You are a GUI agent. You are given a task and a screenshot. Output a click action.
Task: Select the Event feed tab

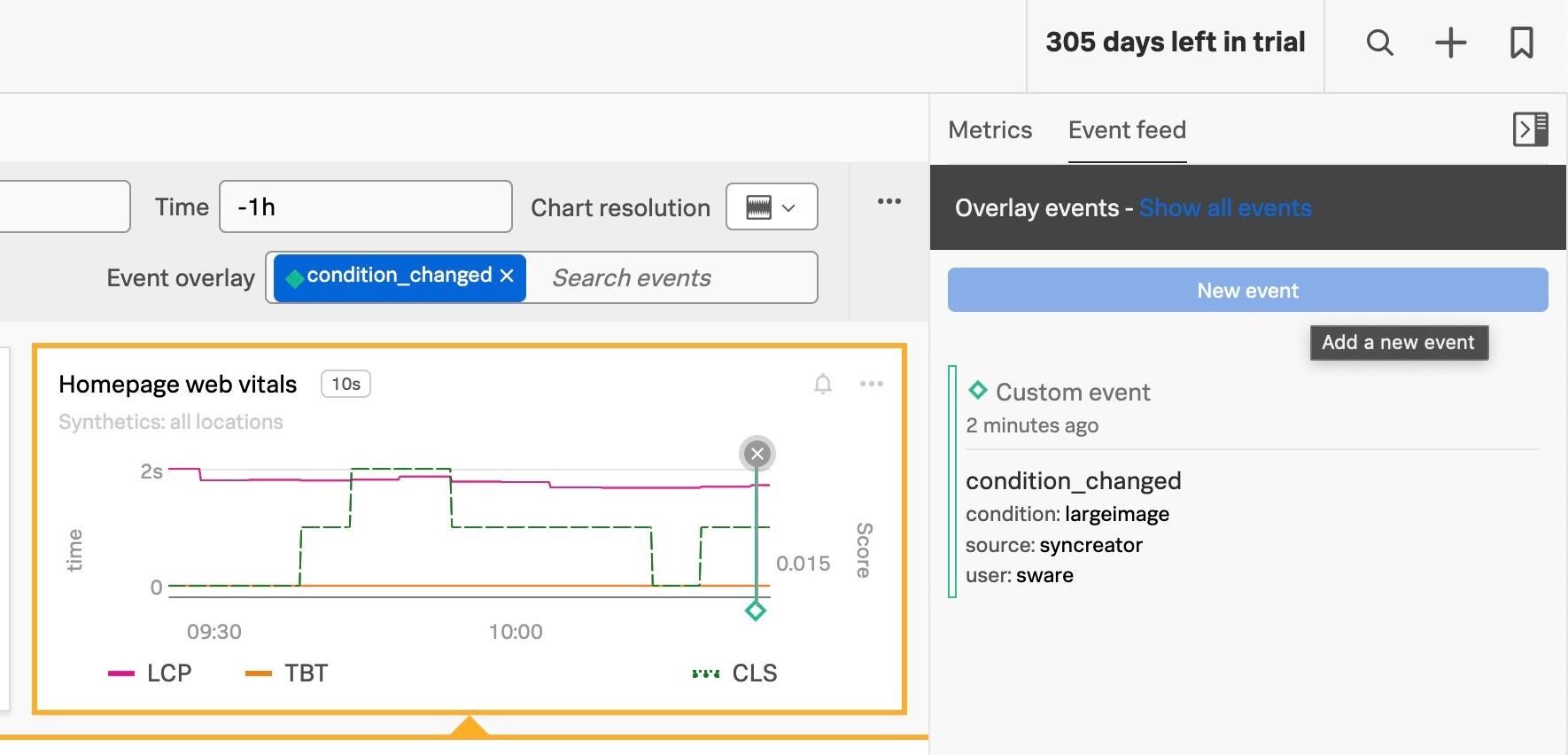pyautogui.click(x=1127, y=130)
